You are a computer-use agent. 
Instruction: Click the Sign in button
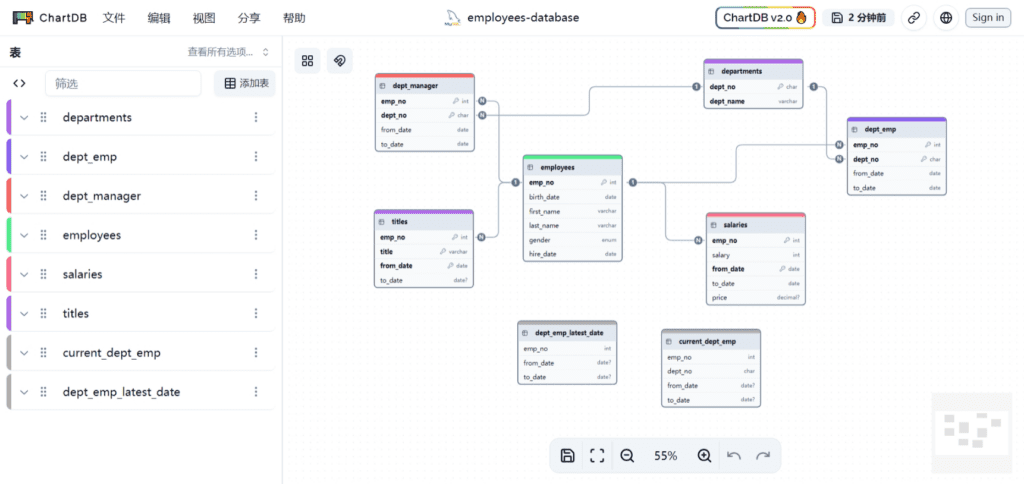988,17
